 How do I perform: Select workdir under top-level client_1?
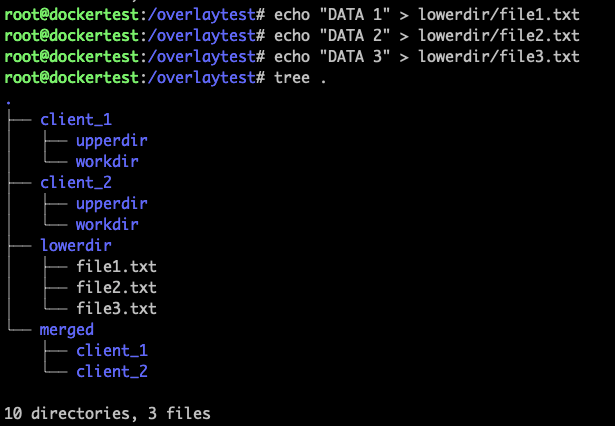pos(106,162)
